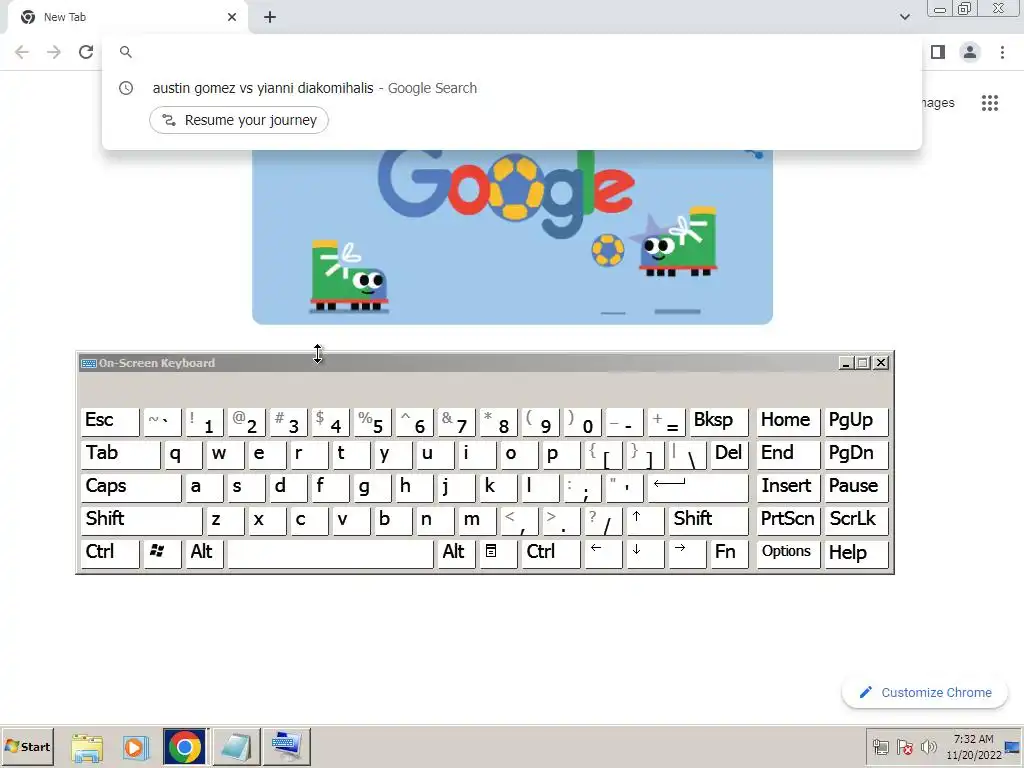This screenshot has width=1024, height=768.
Task: Go forward using Chrome's forward arrow
Action: (x=54, y=52)
